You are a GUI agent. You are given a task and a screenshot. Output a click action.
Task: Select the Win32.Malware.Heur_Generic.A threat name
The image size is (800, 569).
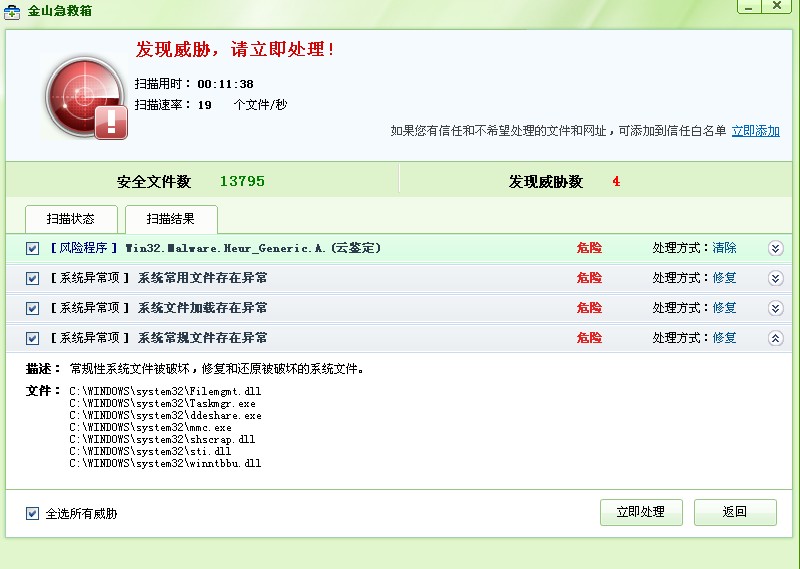tap(253, 249)
